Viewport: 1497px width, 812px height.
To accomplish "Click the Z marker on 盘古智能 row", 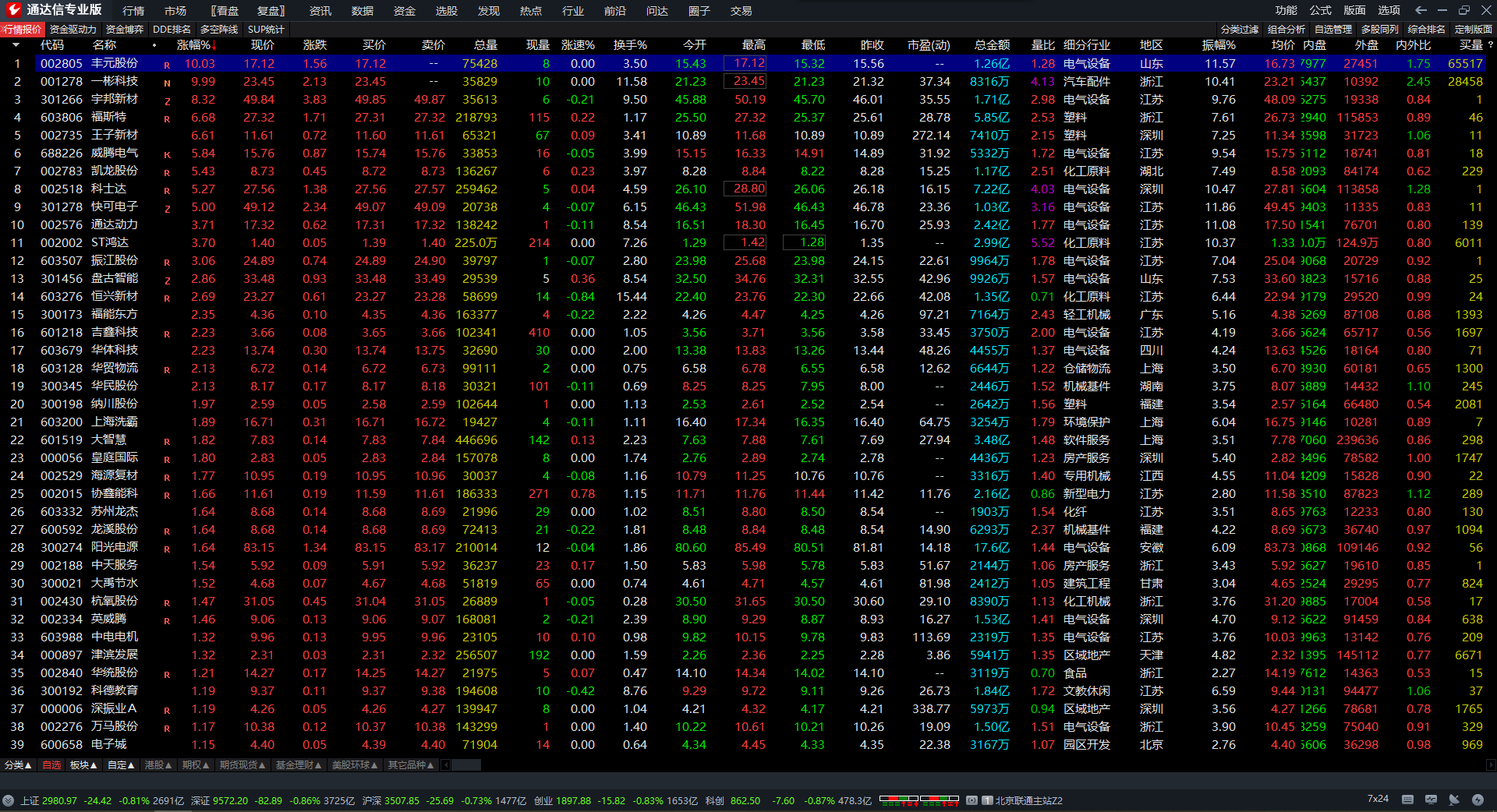I will coord(167,281).
